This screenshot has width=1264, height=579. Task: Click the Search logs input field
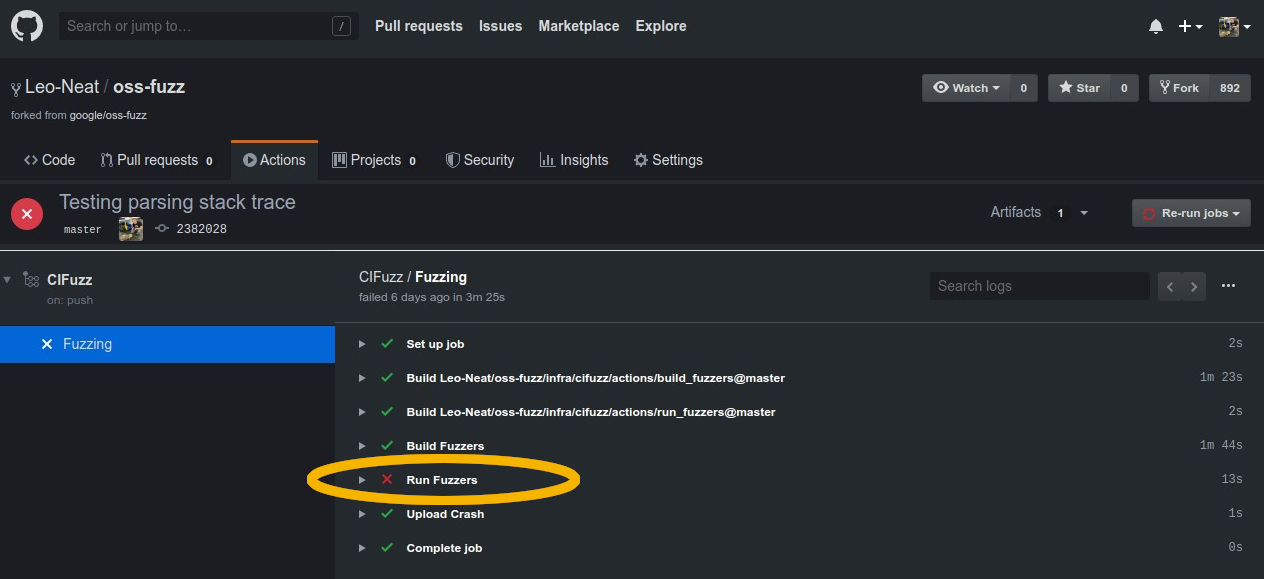coord(1039,286)
